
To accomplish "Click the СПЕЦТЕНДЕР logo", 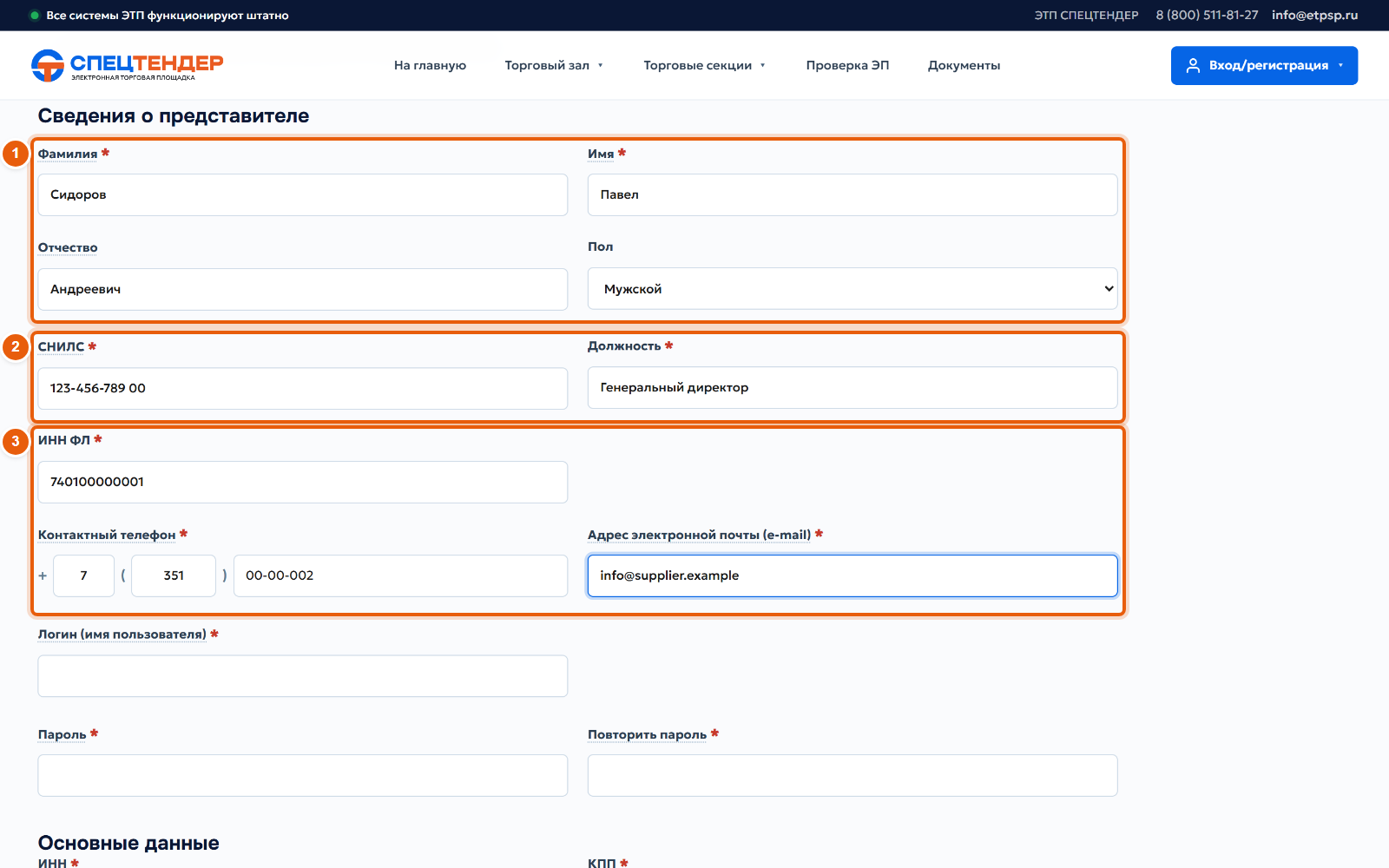I will [127, 65].
